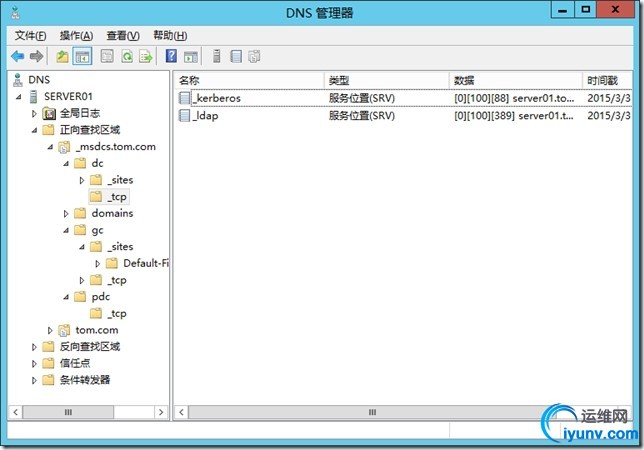Click the Export list toolbar icon
Screen dimensions: 644x450
[x=146, y=56]
